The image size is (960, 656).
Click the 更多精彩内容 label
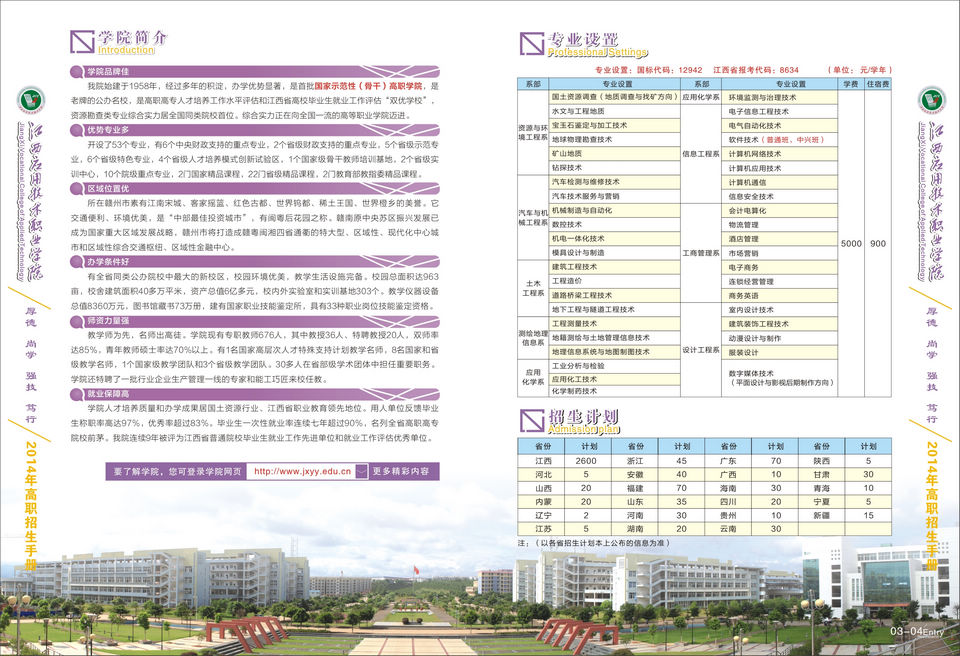coord(400,471)
